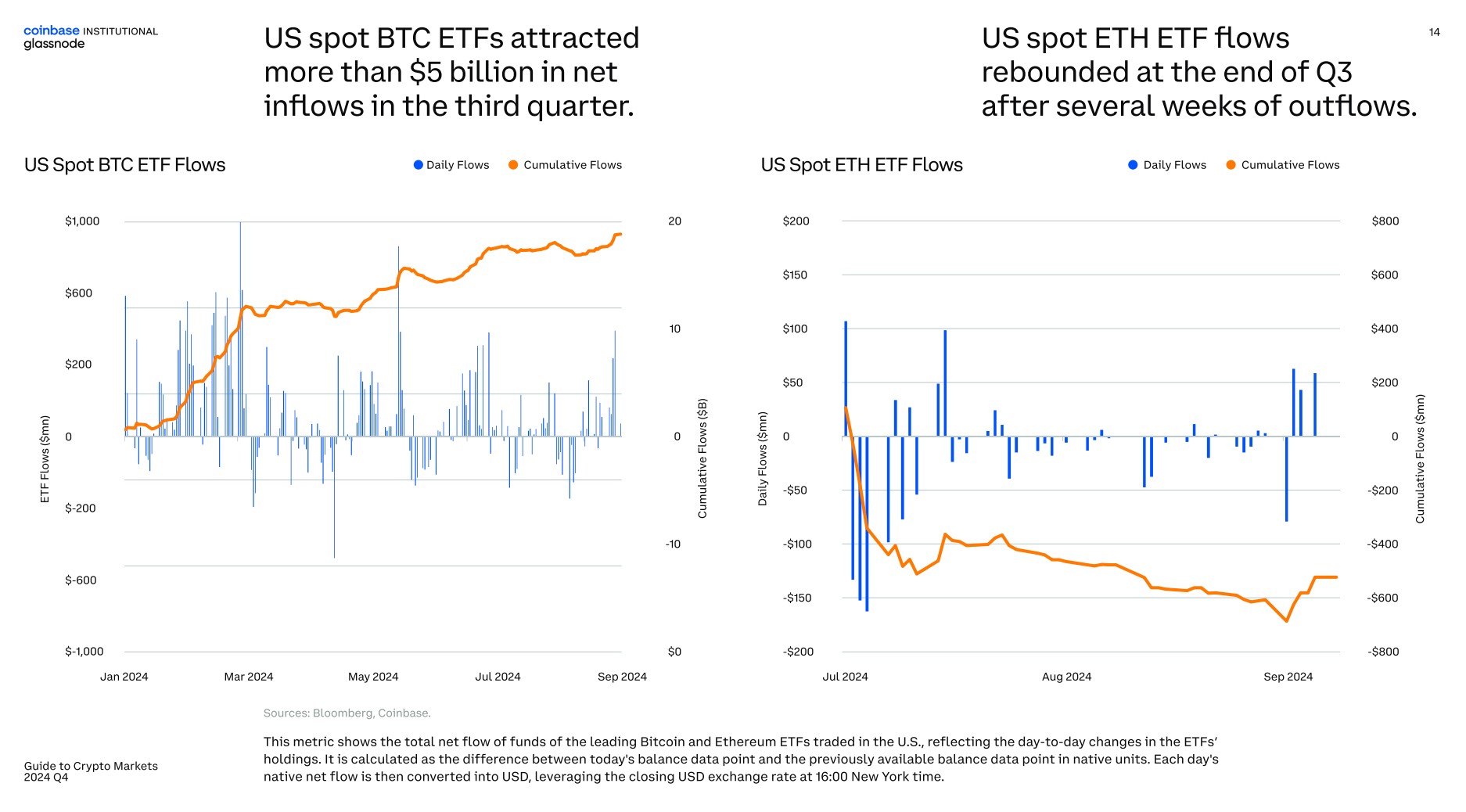Click the BTC ETFs $5 billion headline
The image size is (1466, 812).
click(451, 72)
